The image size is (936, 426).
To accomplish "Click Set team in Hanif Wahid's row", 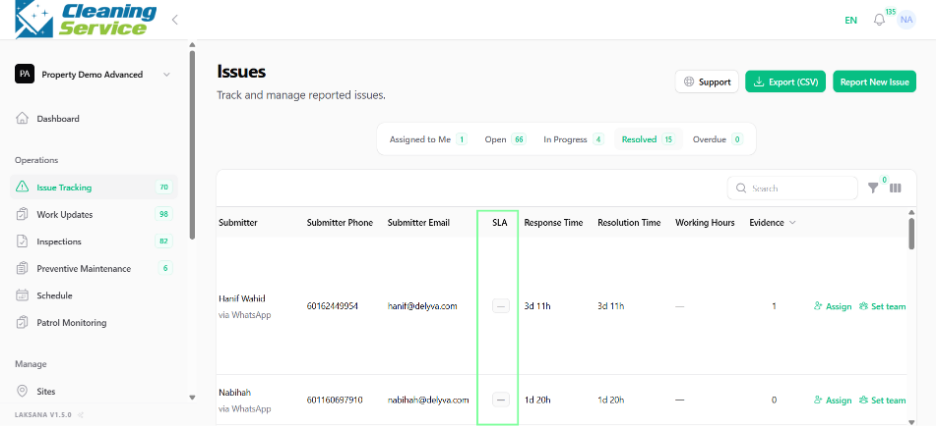I will [x=882, y=306].
